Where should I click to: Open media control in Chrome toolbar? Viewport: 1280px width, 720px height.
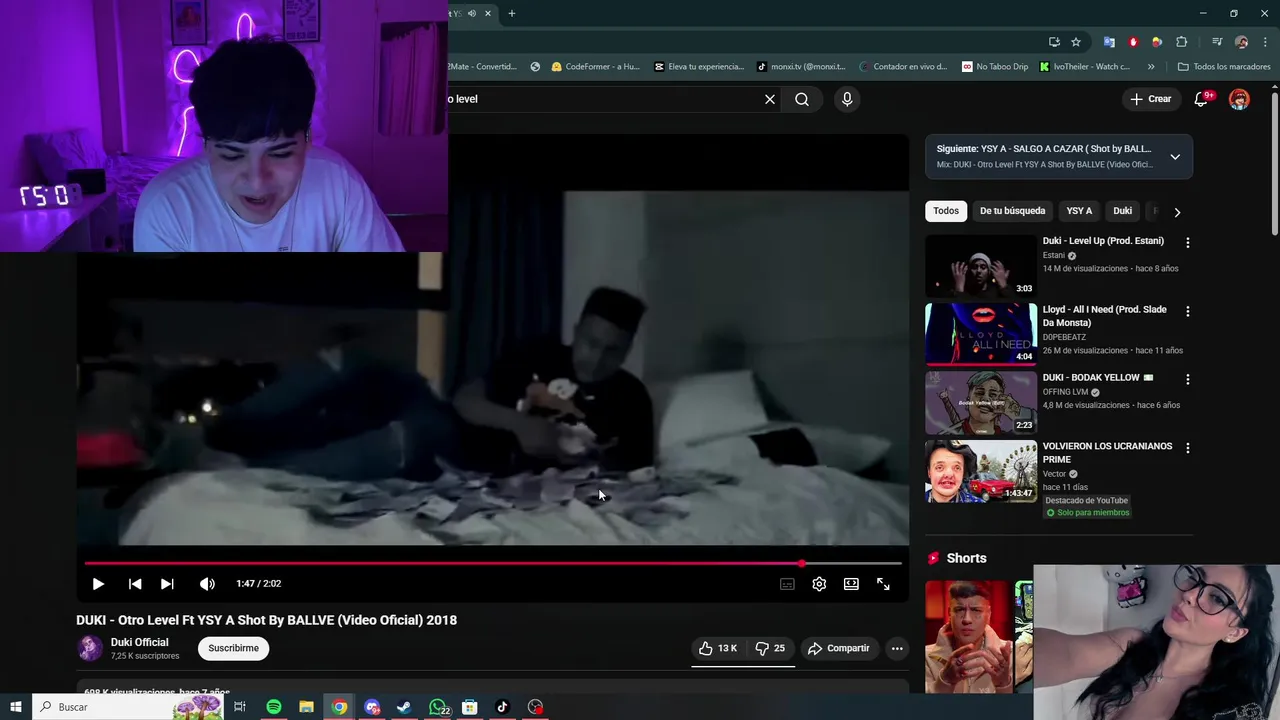tap(1217, 42)
